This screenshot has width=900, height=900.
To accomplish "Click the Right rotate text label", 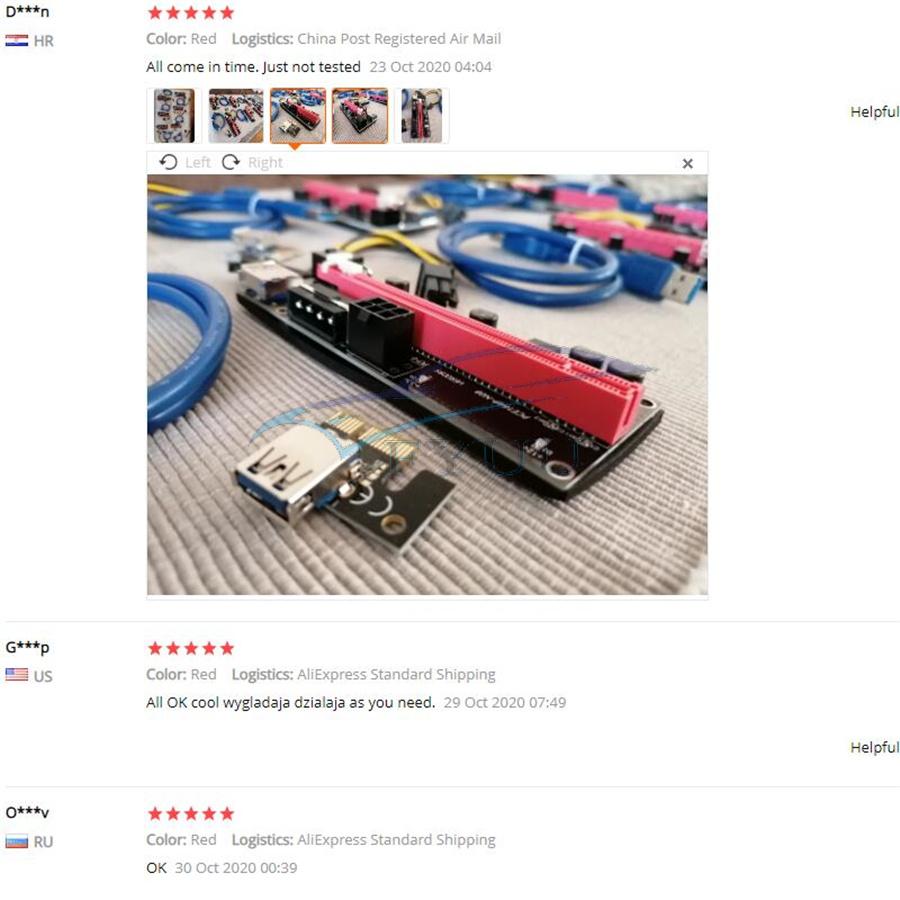I will tap(265, 163).
